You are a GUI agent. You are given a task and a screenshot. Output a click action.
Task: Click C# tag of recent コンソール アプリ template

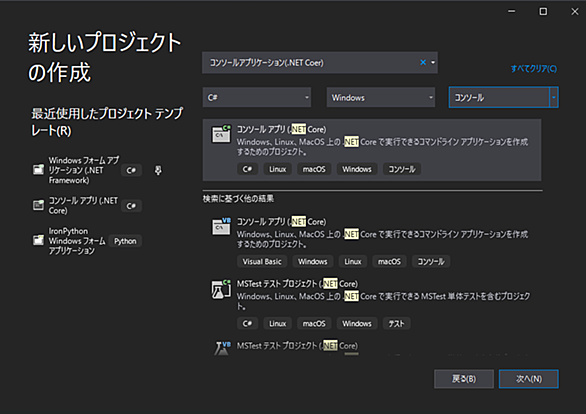pyautogui.click(x=131, y=206)
